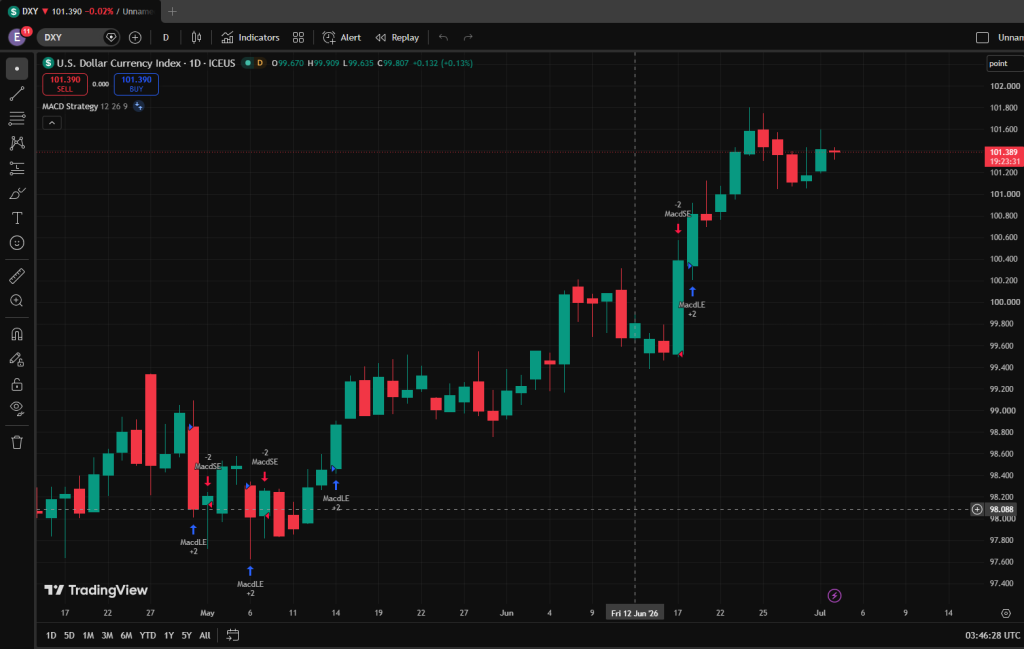This screenshot has height=649, width=1024.
Task: Click the 101.390 BUY button
Action: pos(136,84)
